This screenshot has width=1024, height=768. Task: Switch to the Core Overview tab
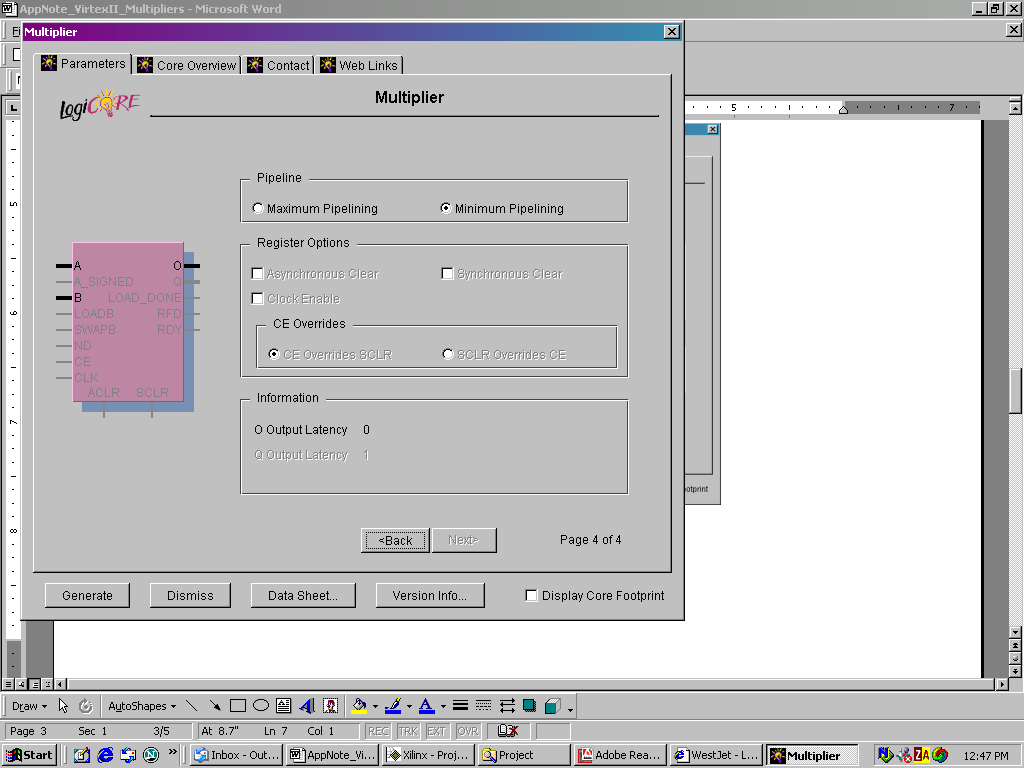(187, 65)
